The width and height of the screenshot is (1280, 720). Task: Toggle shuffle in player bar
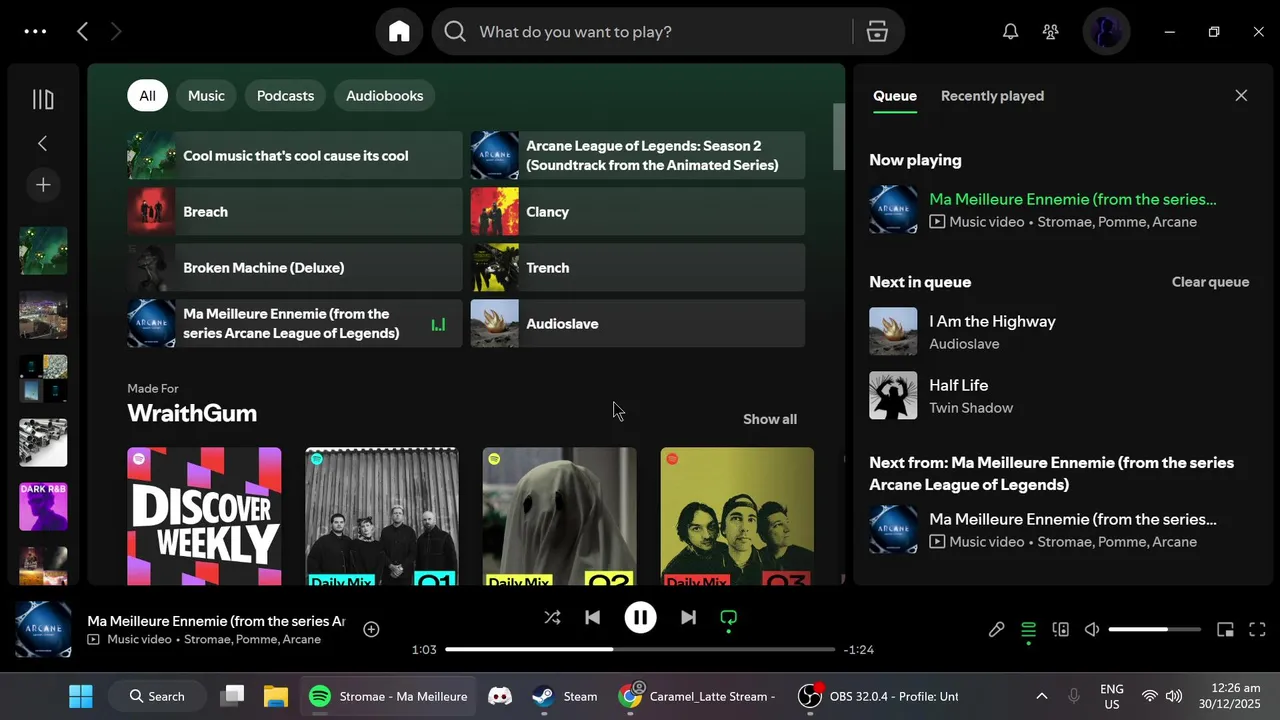(x=552, y=618)
